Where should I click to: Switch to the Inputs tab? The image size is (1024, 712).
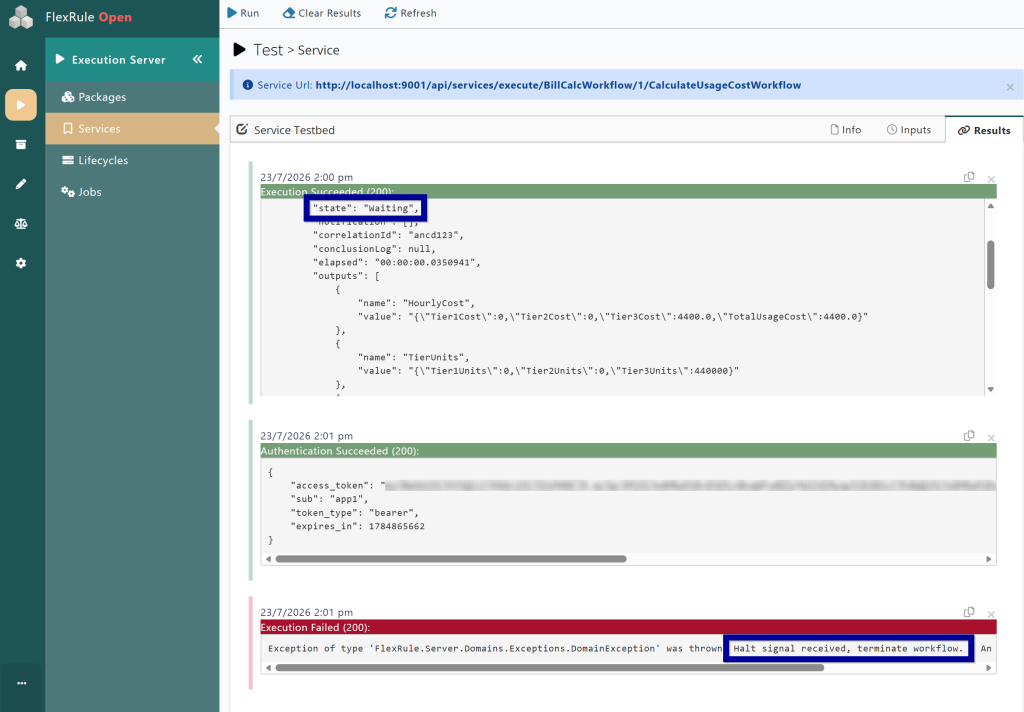(908, 130)
